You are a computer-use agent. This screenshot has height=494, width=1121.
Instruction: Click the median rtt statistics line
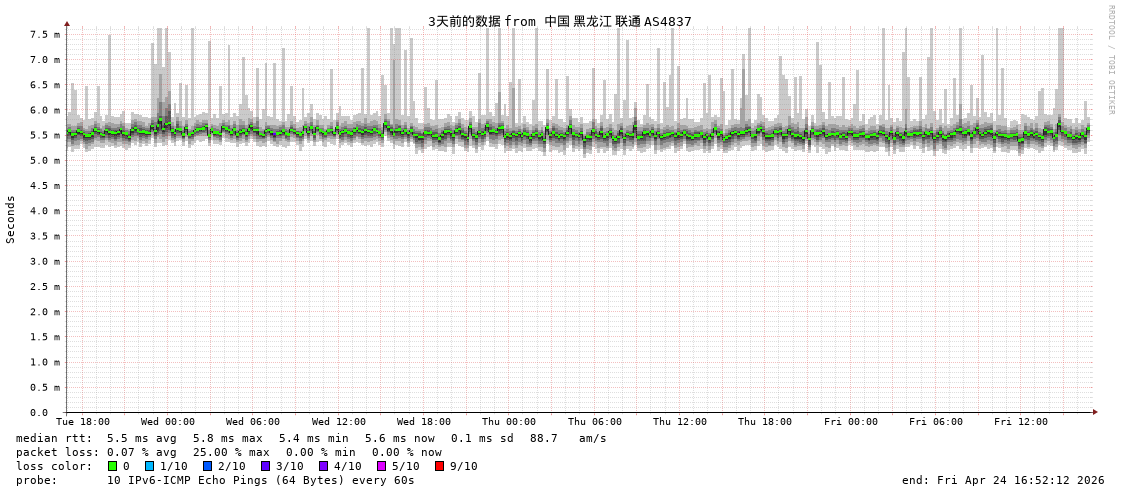tap(311, 438)
